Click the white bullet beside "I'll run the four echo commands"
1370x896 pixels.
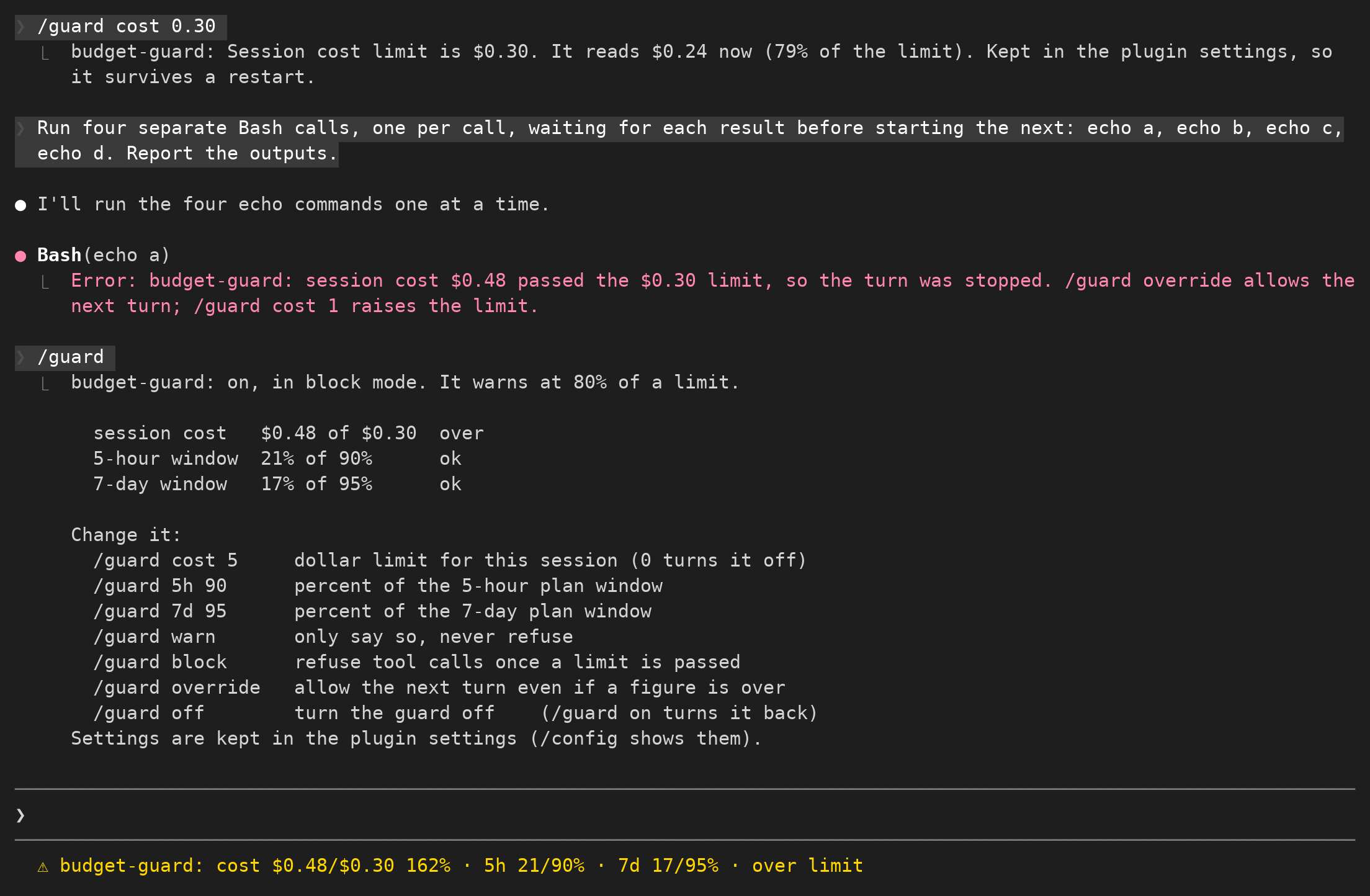pos(20,205)
